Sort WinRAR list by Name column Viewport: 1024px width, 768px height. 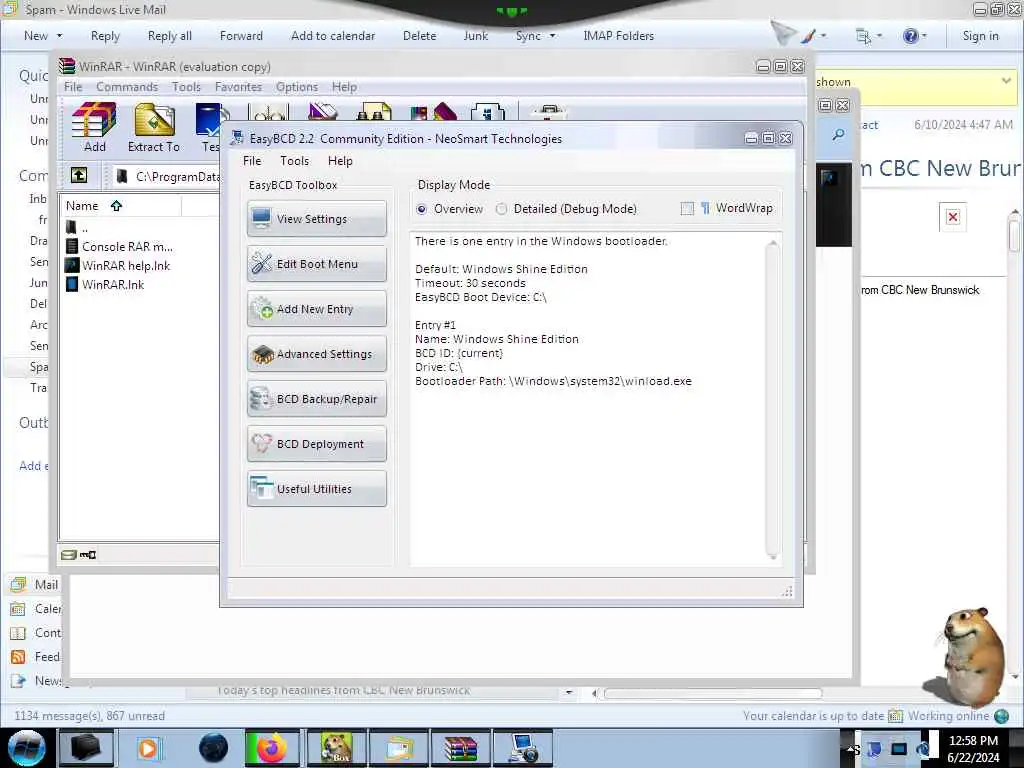coord(121,206)
